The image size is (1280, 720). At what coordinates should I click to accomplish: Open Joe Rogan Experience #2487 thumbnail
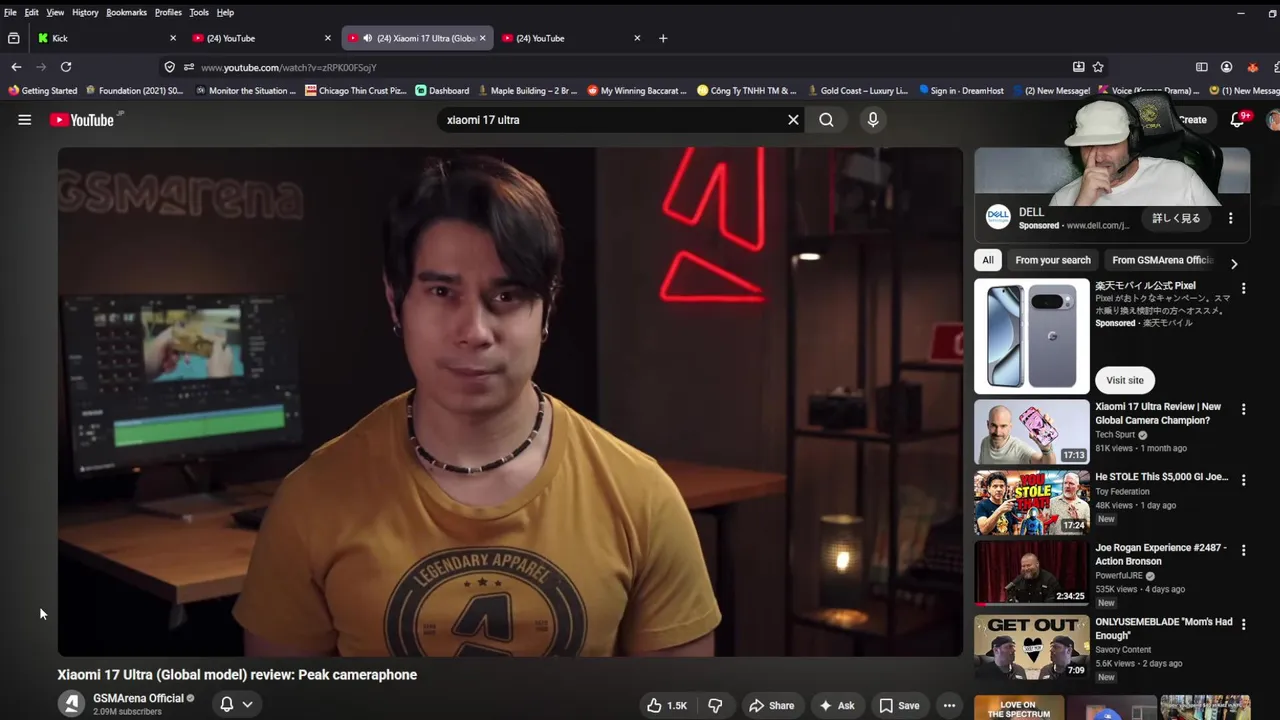point(1032,573)
